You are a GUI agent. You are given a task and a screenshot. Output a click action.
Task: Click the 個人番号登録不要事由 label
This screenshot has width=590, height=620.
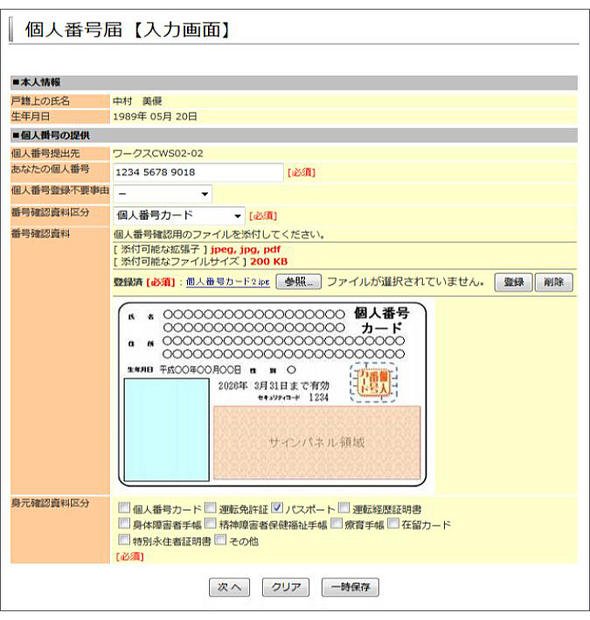click(x=60, y=191)
